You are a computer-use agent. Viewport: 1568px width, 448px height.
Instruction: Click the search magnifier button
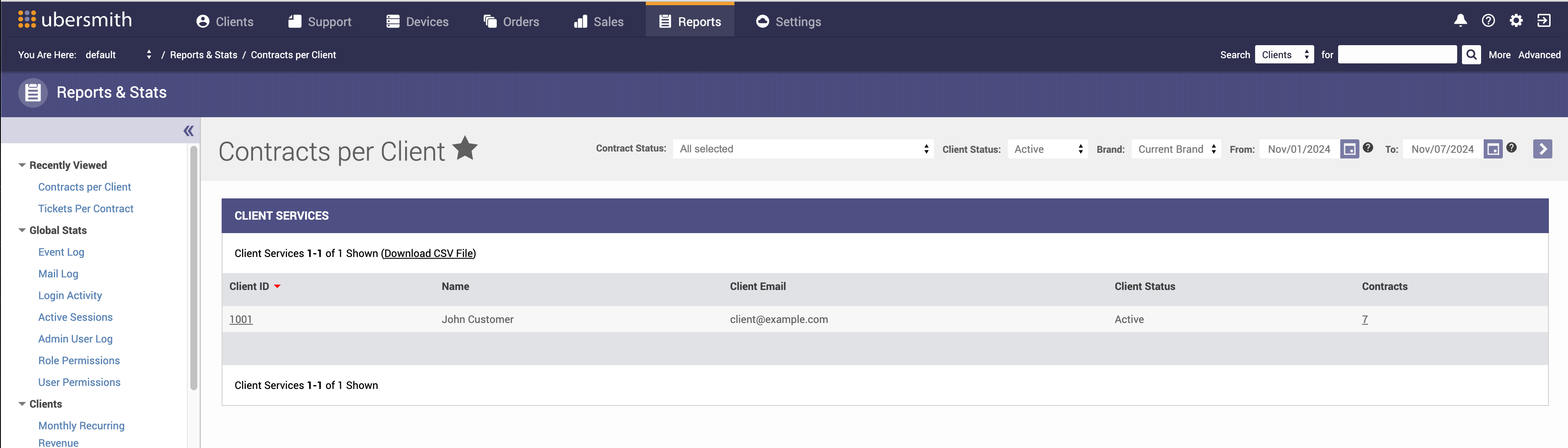(x=1471, y=55)
